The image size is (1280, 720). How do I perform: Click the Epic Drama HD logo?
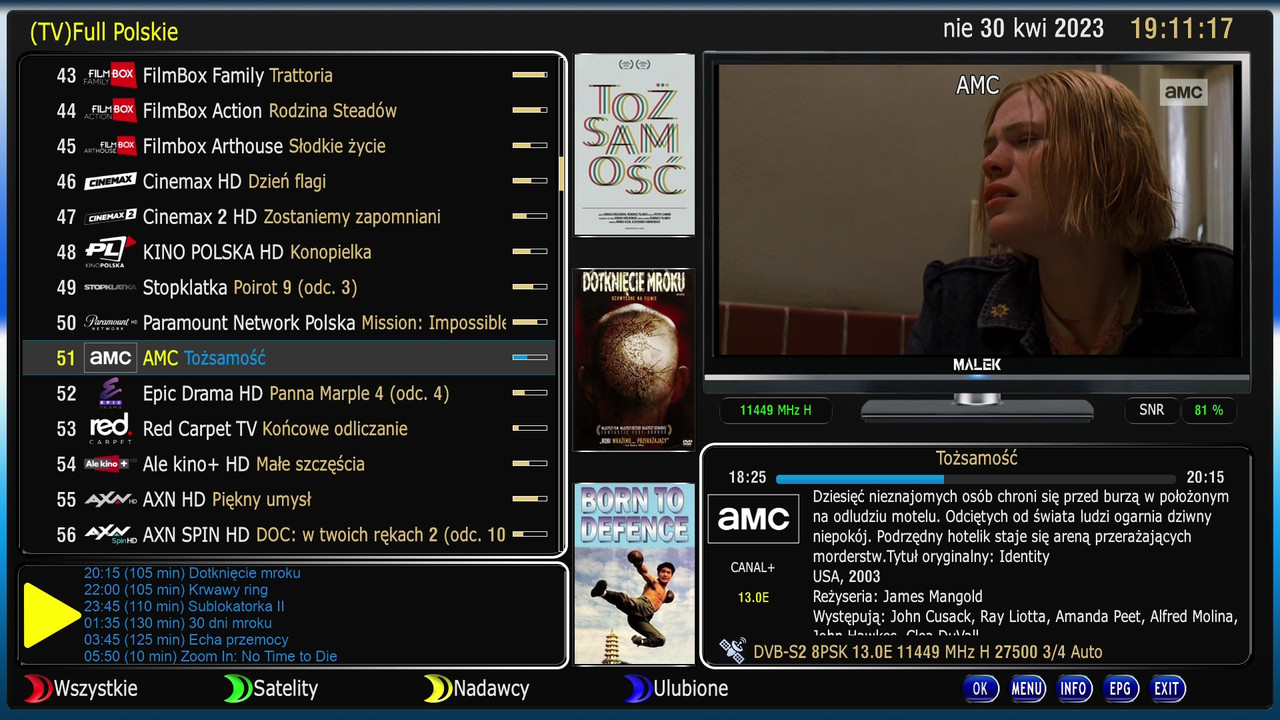tap(110, 393)
